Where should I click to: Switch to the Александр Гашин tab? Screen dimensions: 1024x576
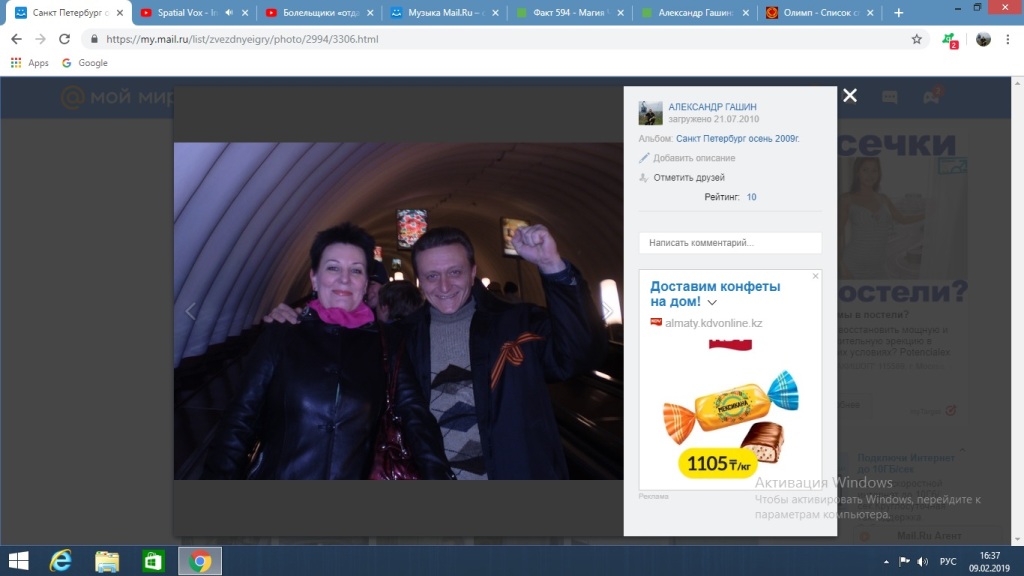pos(697,12)
